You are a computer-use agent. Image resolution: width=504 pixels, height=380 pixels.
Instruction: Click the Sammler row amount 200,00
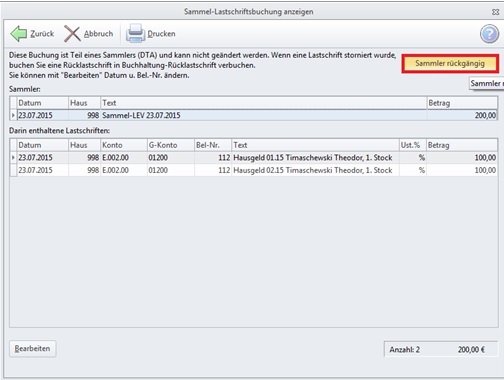pyautogui.click(x=485, y=115)
